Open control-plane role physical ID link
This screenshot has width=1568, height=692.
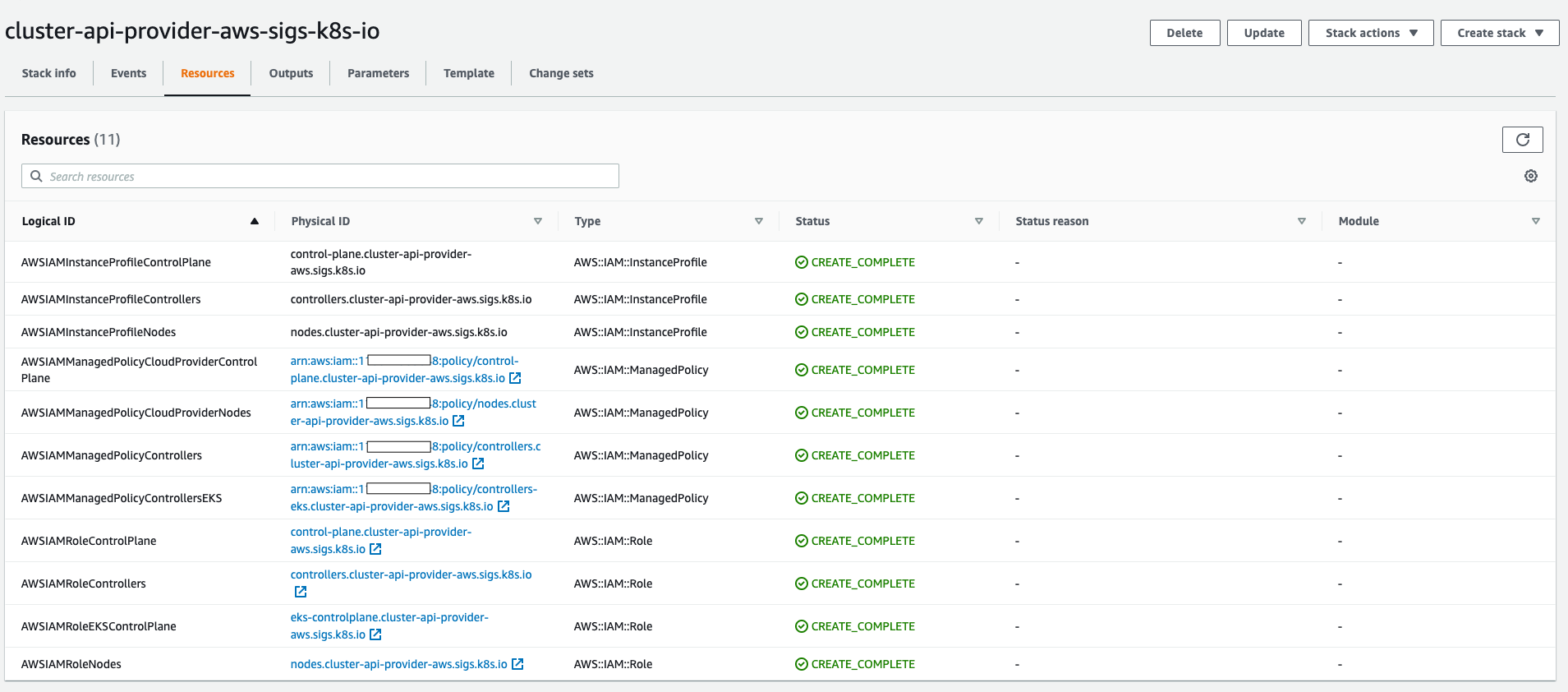[x=380, y=533]
